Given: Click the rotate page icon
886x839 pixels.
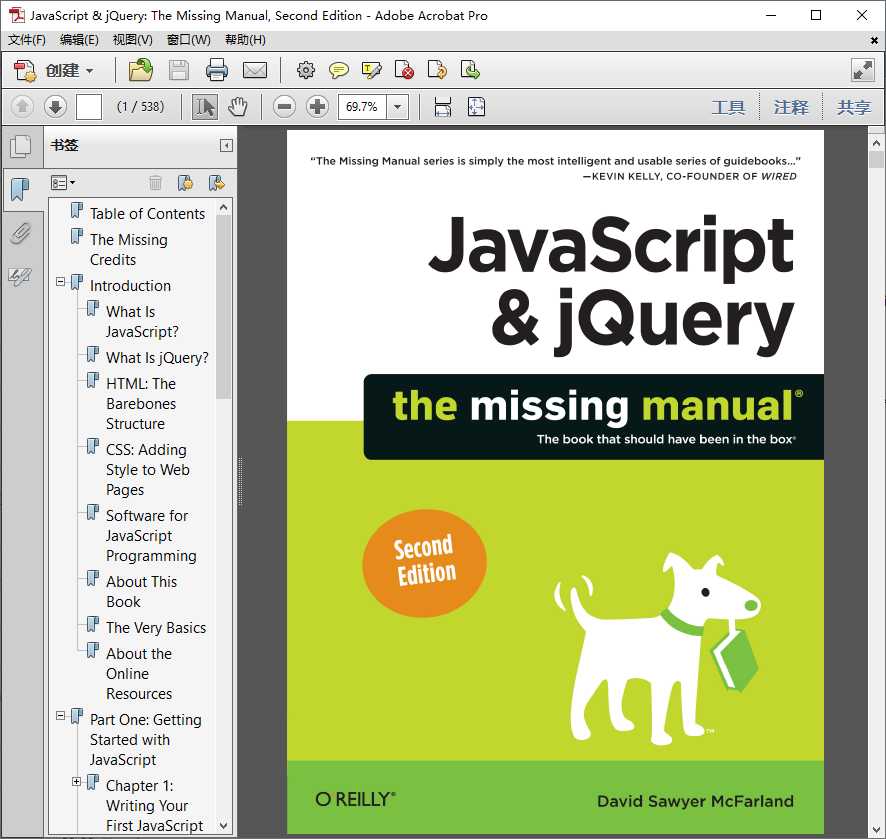Looking at the screenshot, I should pyautogui.click(x=437, y=71).
